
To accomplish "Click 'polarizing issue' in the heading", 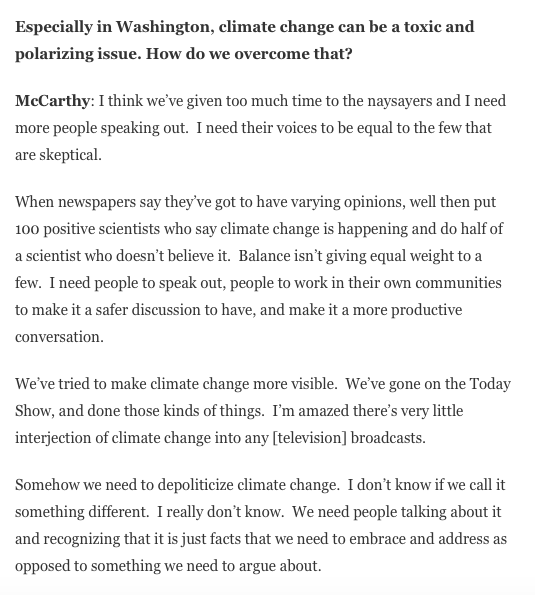I will tap(78, 54).
